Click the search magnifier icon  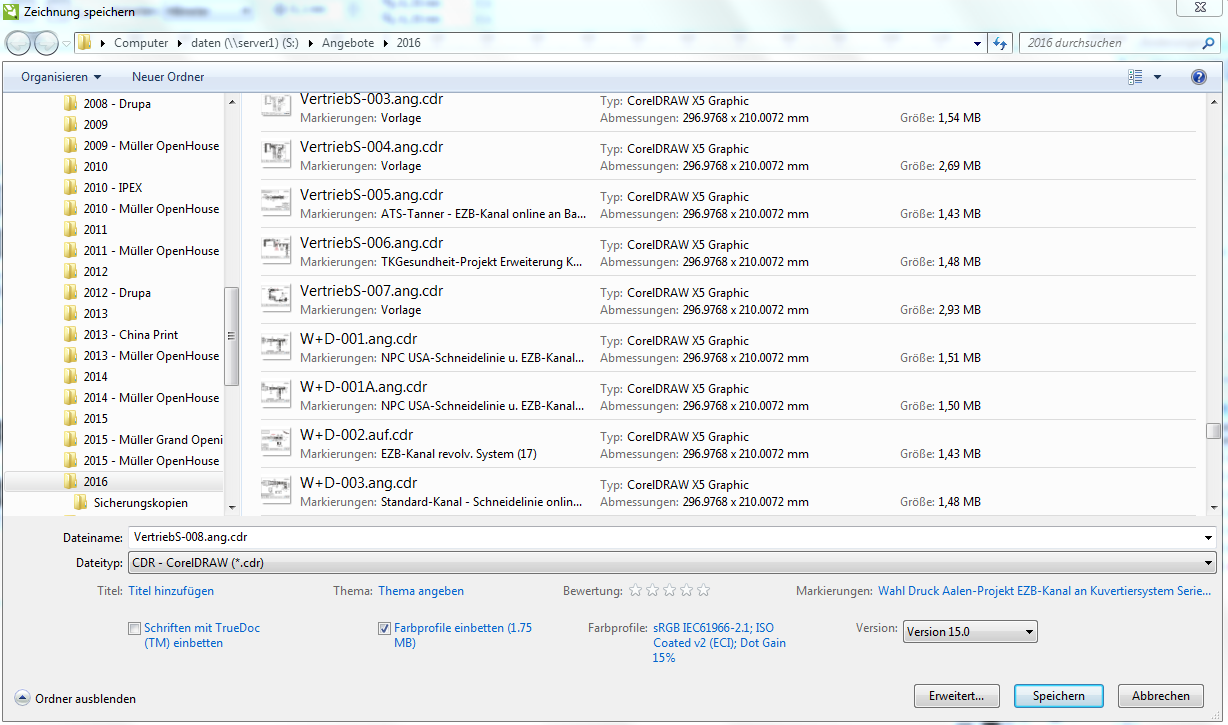(x=1207, y=43)
